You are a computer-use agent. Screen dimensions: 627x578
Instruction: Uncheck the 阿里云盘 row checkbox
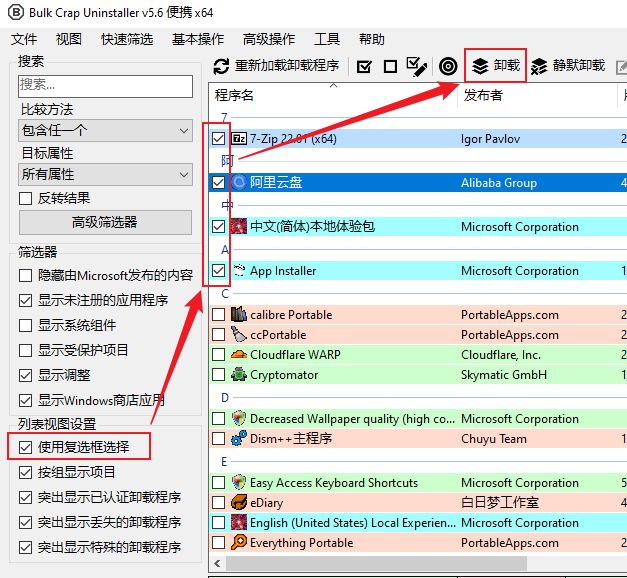218,182
